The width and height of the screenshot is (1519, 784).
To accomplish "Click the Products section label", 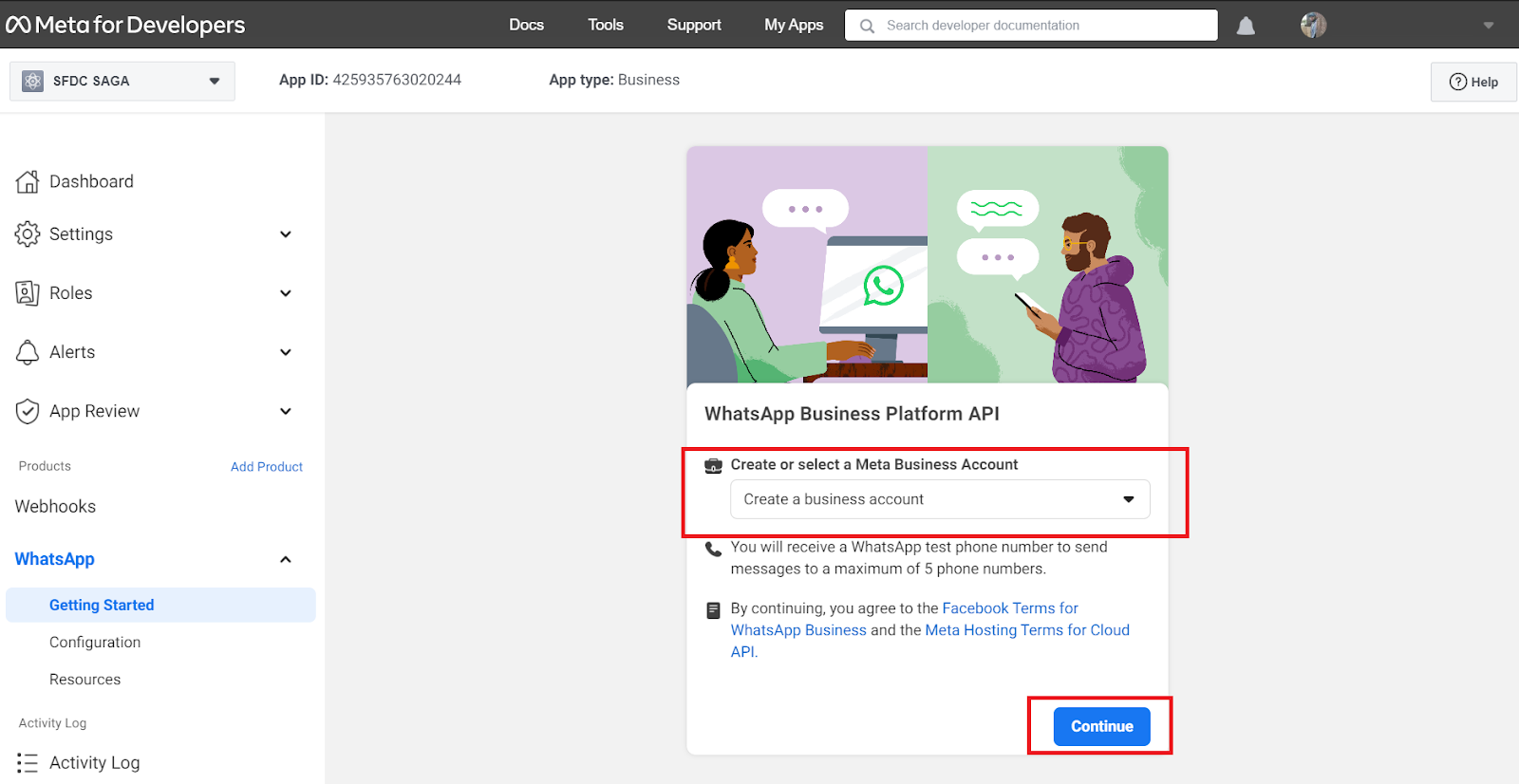I will click(x=45, y=466).
